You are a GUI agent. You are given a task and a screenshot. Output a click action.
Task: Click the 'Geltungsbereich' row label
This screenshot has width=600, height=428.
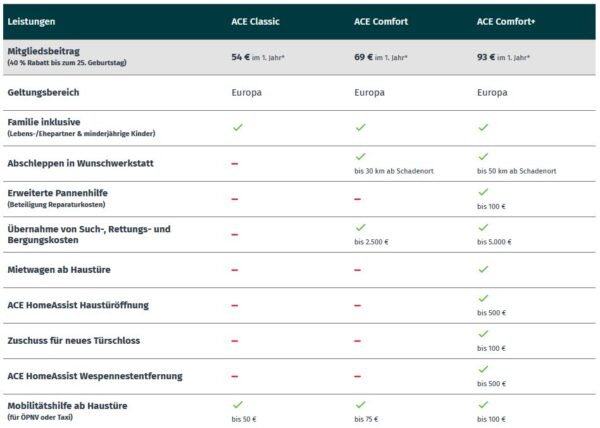[x=43, y=93]
